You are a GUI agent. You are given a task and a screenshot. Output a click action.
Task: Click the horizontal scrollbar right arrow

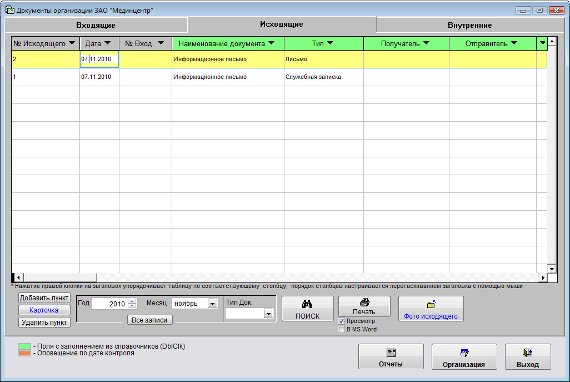[x=543, y=278]
